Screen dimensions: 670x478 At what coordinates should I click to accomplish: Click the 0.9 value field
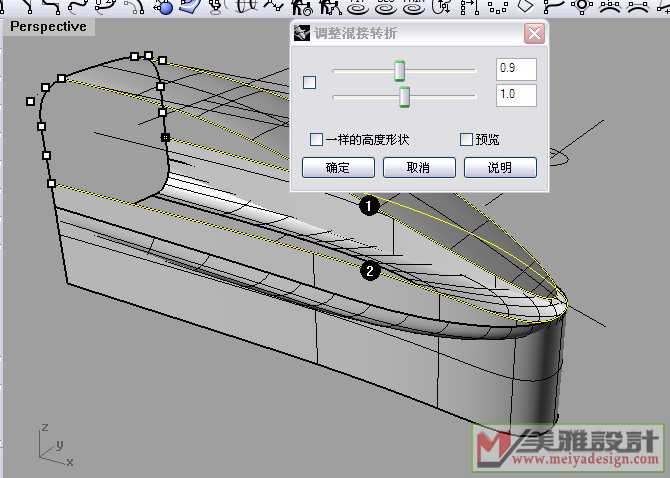pyautogui.click(x=516, y=69)
